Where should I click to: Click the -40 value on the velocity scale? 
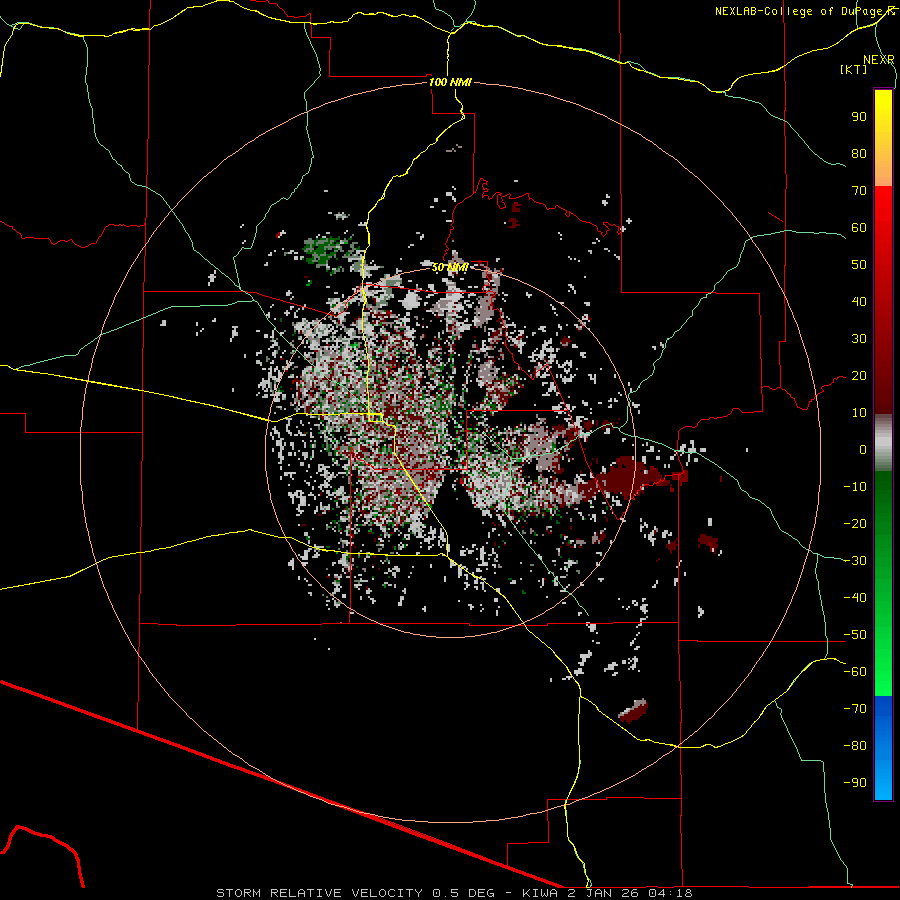click(855, 598)
